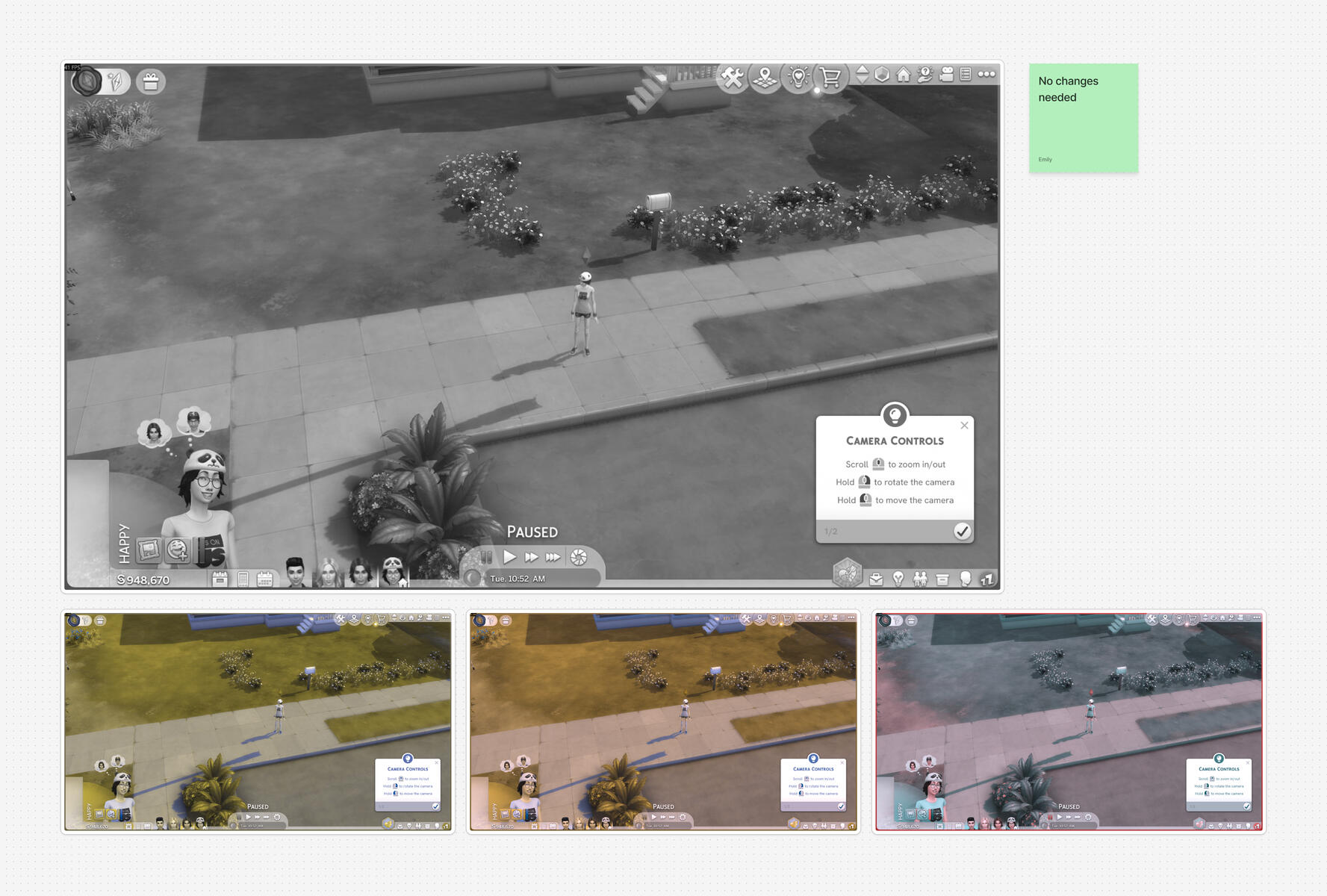Screen dimensions: 1327x896
Task: Set game to ultra speed triple arrows
Action: (x=553, y=557)
